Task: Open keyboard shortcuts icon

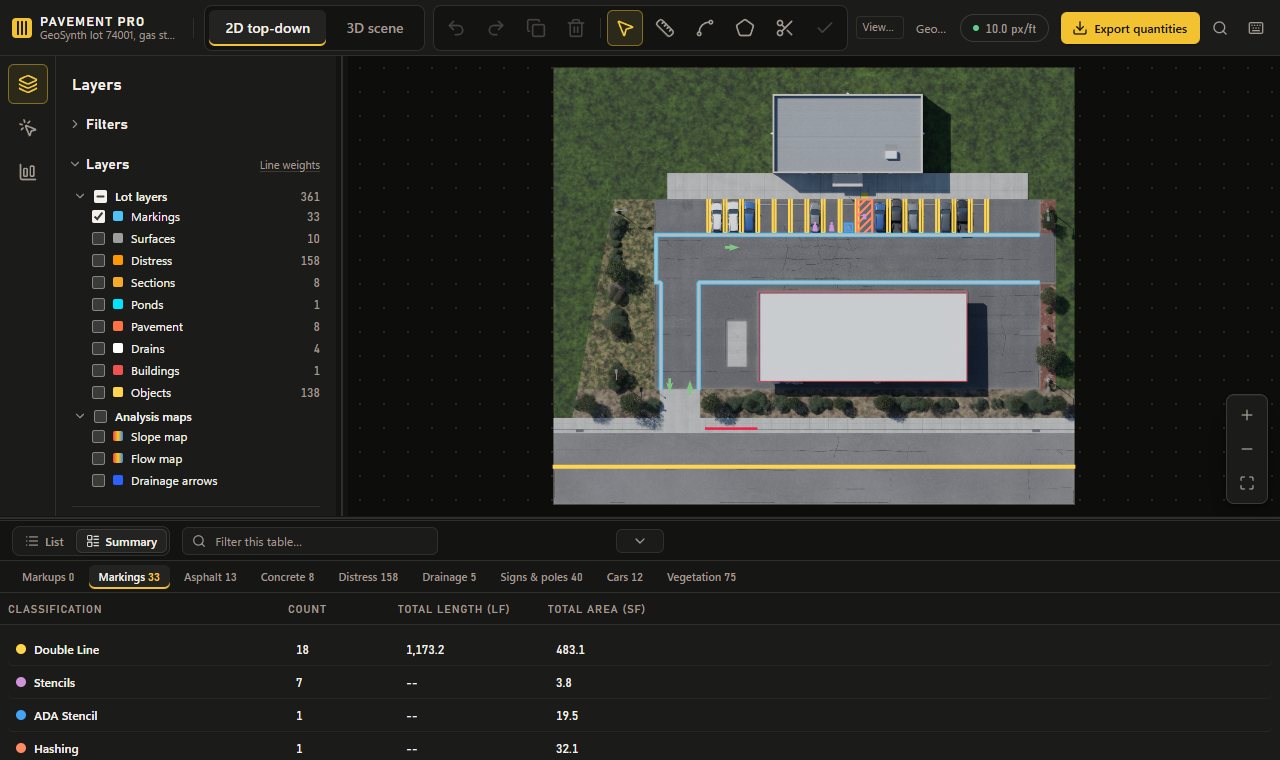Action: click(x=1256, y=28)
